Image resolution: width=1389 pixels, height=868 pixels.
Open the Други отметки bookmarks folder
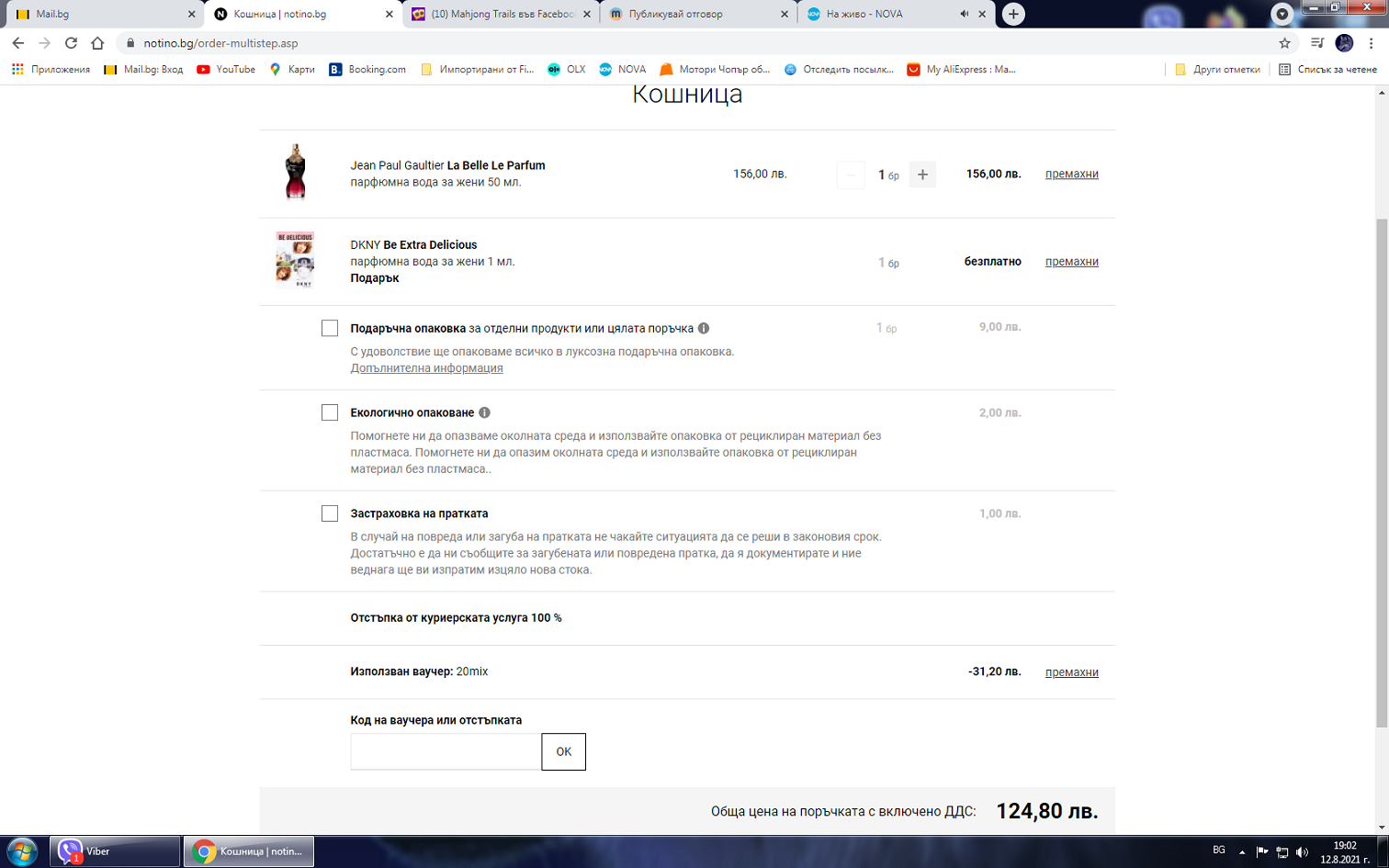click(1217, 69)
